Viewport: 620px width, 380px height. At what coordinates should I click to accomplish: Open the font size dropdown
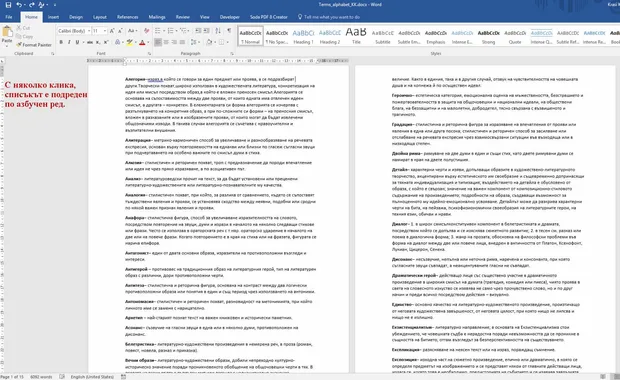tap(105, 31)
